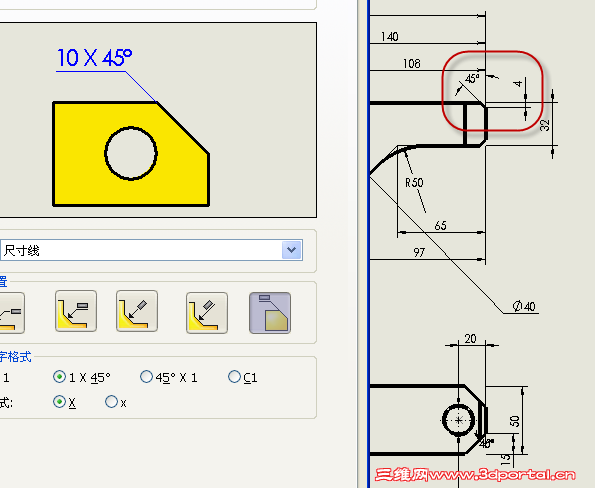The image size is (595, 488).
Task: Choose the partially visible underlined horizontal leader icon
Action: click(x=11, y=313)
